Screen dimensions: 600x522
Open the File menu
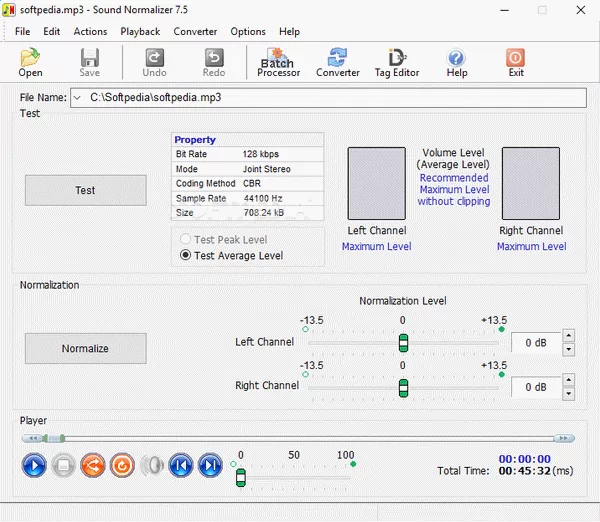pyautogui.click(x=23, y=31)
